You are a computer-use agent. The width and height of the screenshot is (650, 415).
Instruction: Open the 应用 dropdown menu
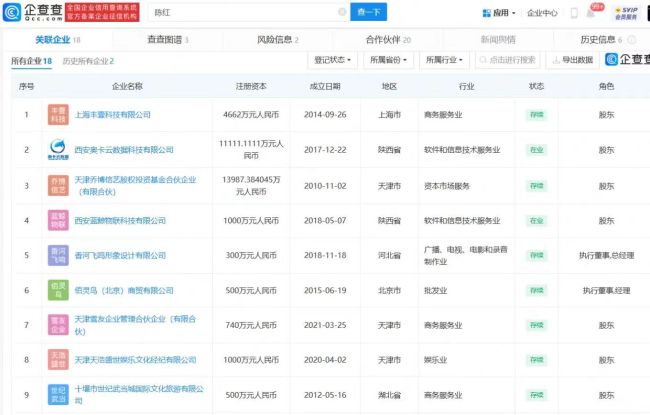499,13
